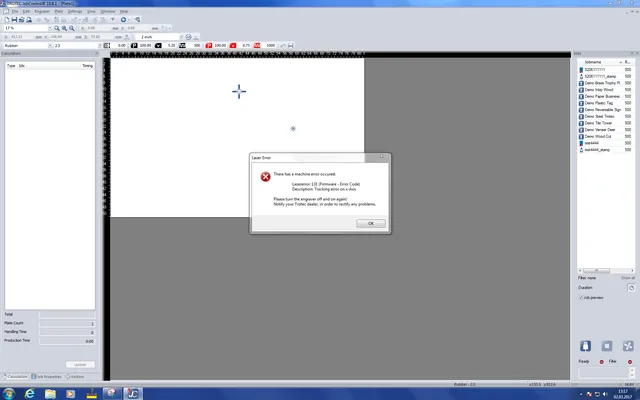Open the Engraver menu

[x=43, y=11]
